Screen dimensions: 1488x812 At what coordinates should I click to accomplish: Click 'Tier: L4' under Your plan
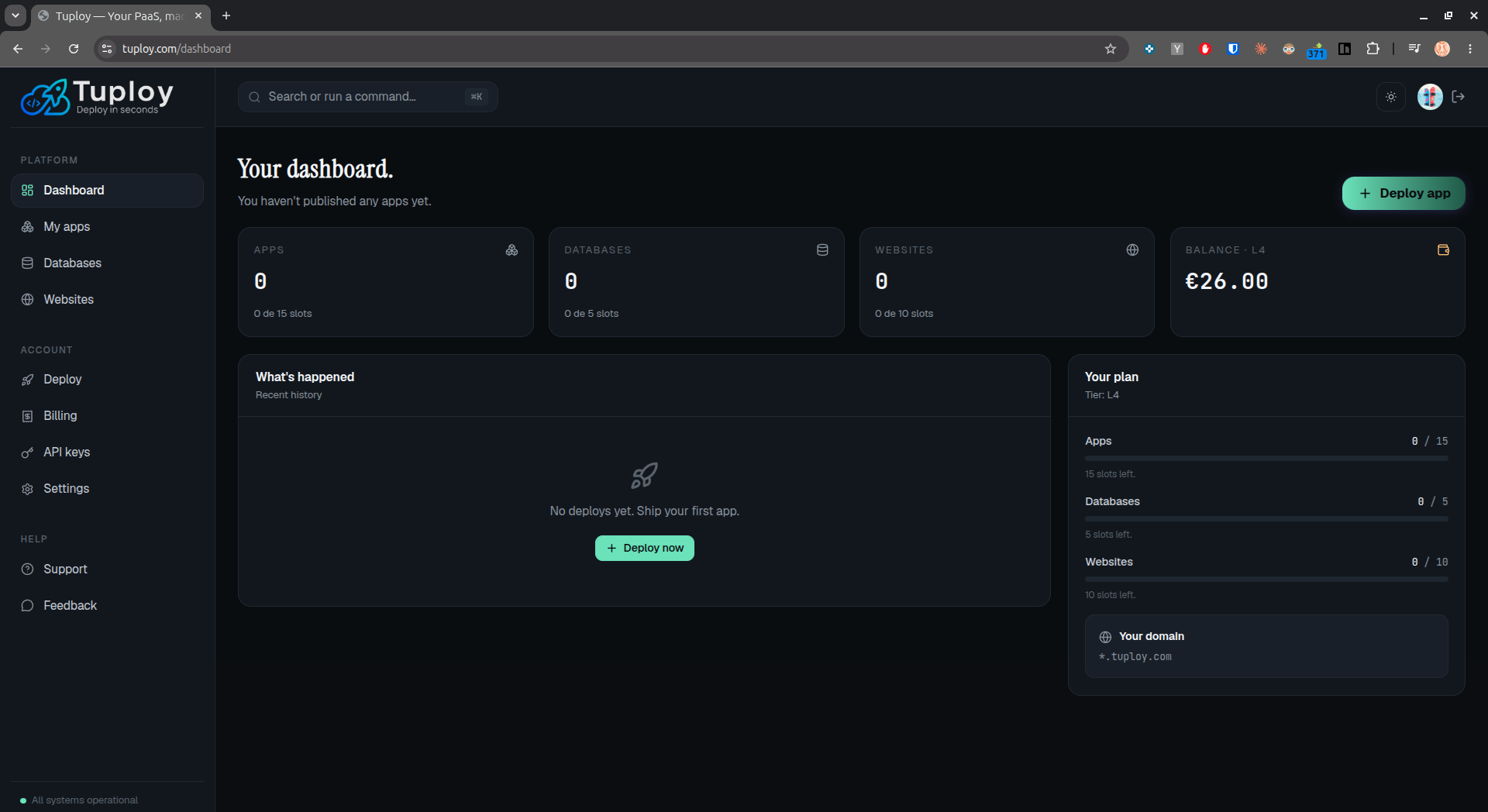click(1102, 395)
